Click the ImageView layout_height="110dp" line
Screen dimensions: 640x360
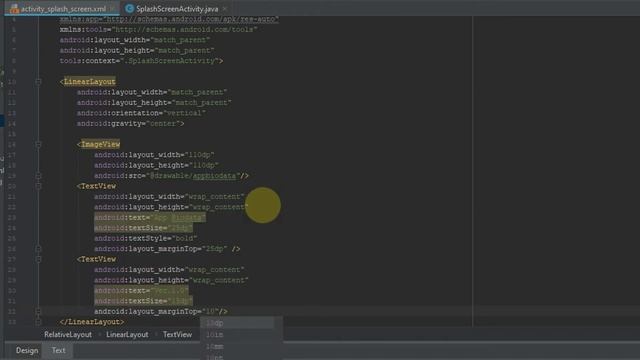156,165
